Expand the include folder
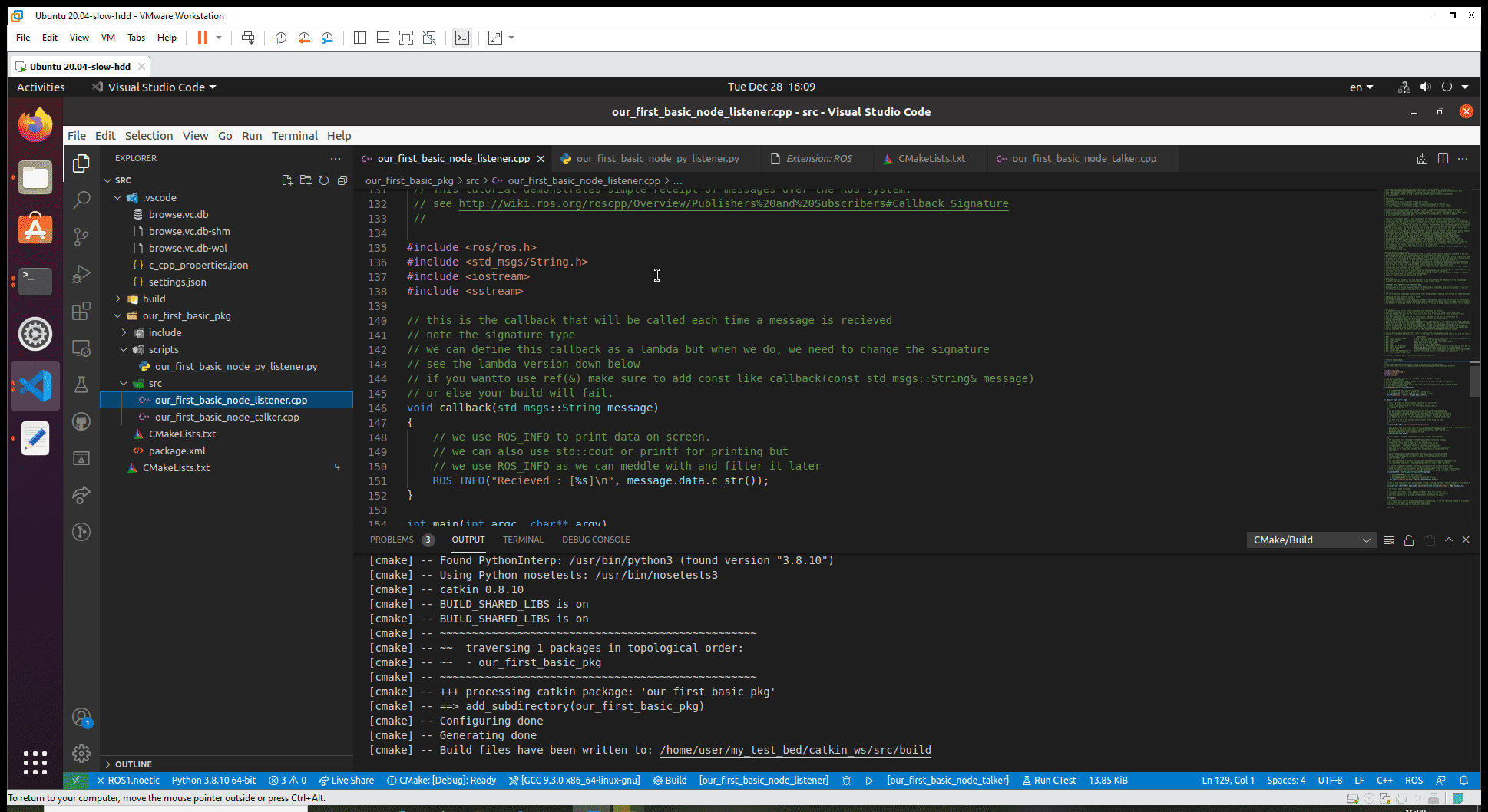The image size is (1488, 812). coord(124,332)
